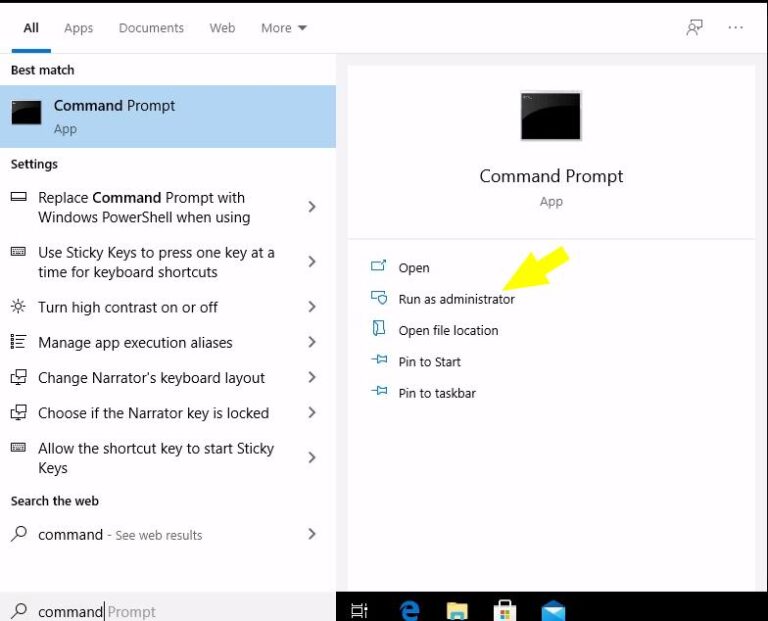The width and height of the screenshot is (768, 621).
Task: Expand arrow for high contrast result
Action: pos(312,307)
